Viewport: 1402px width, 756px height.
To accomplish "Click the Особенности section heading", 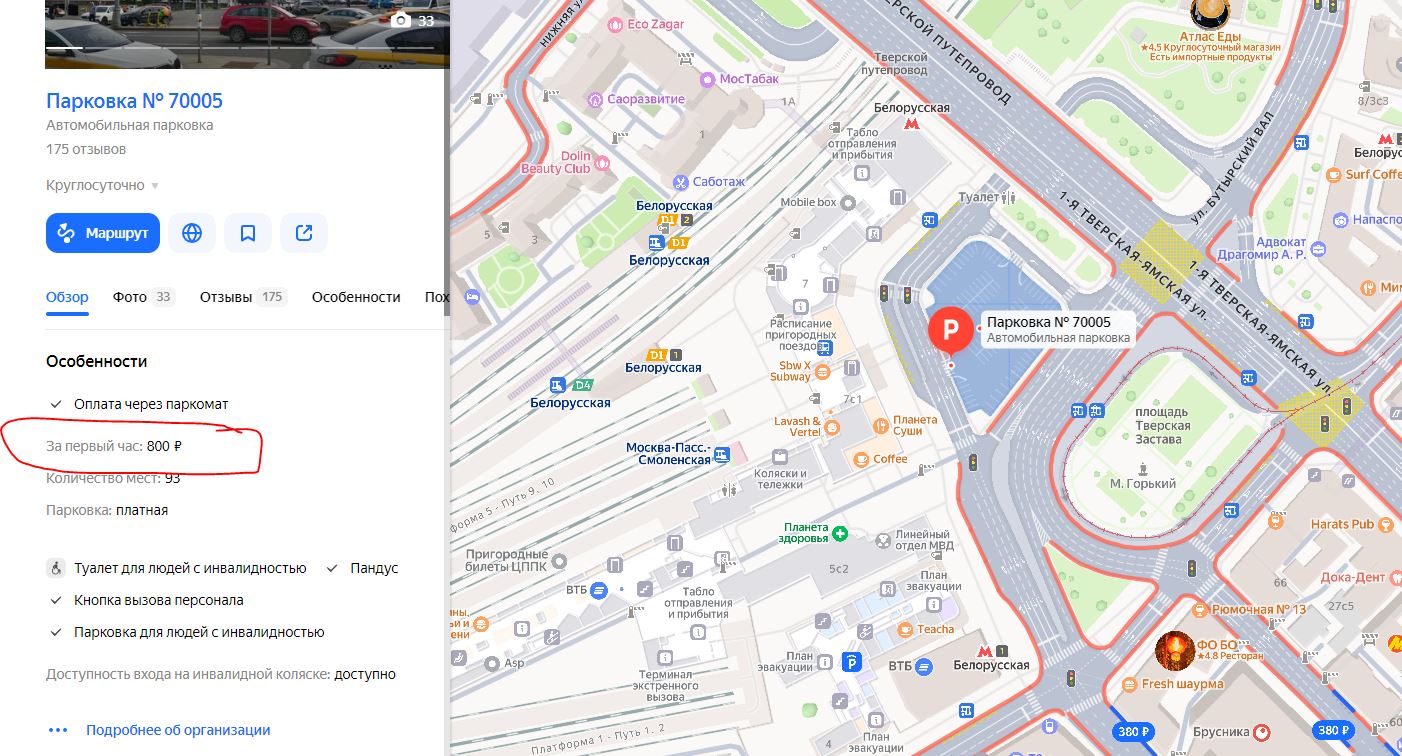I will point(96,361).
